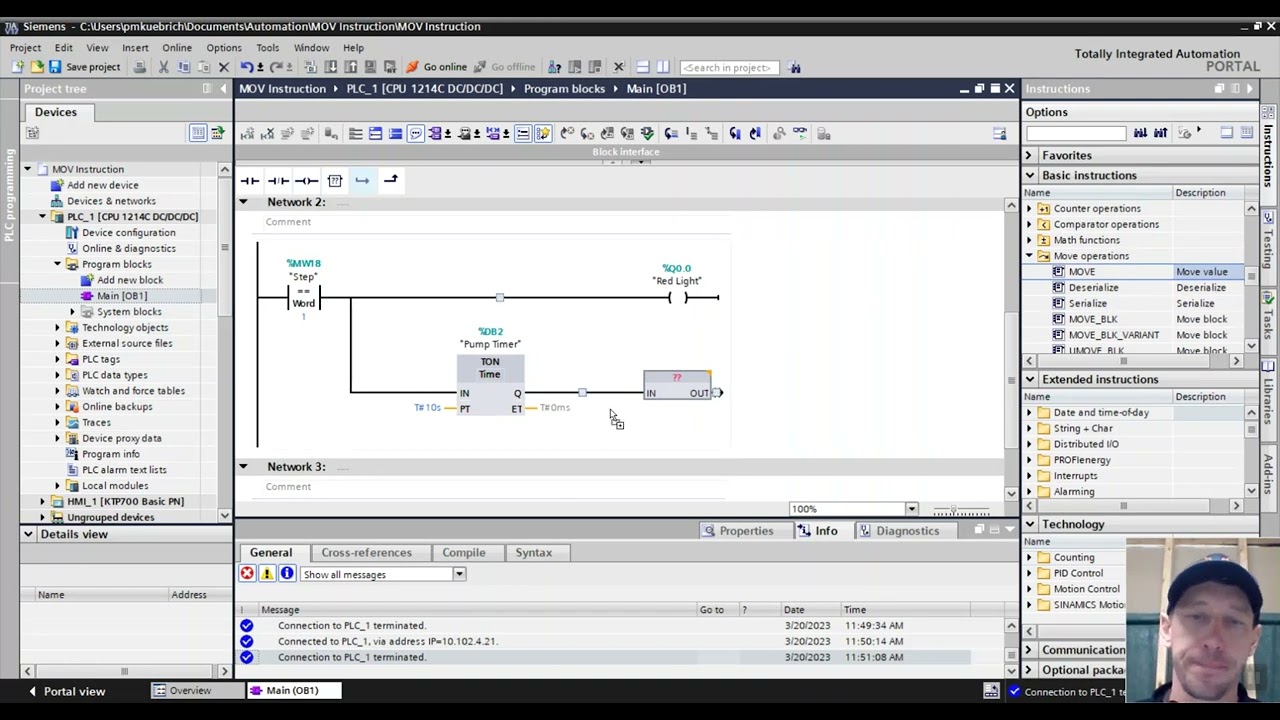Open the Tools menu

click(267, 48)
